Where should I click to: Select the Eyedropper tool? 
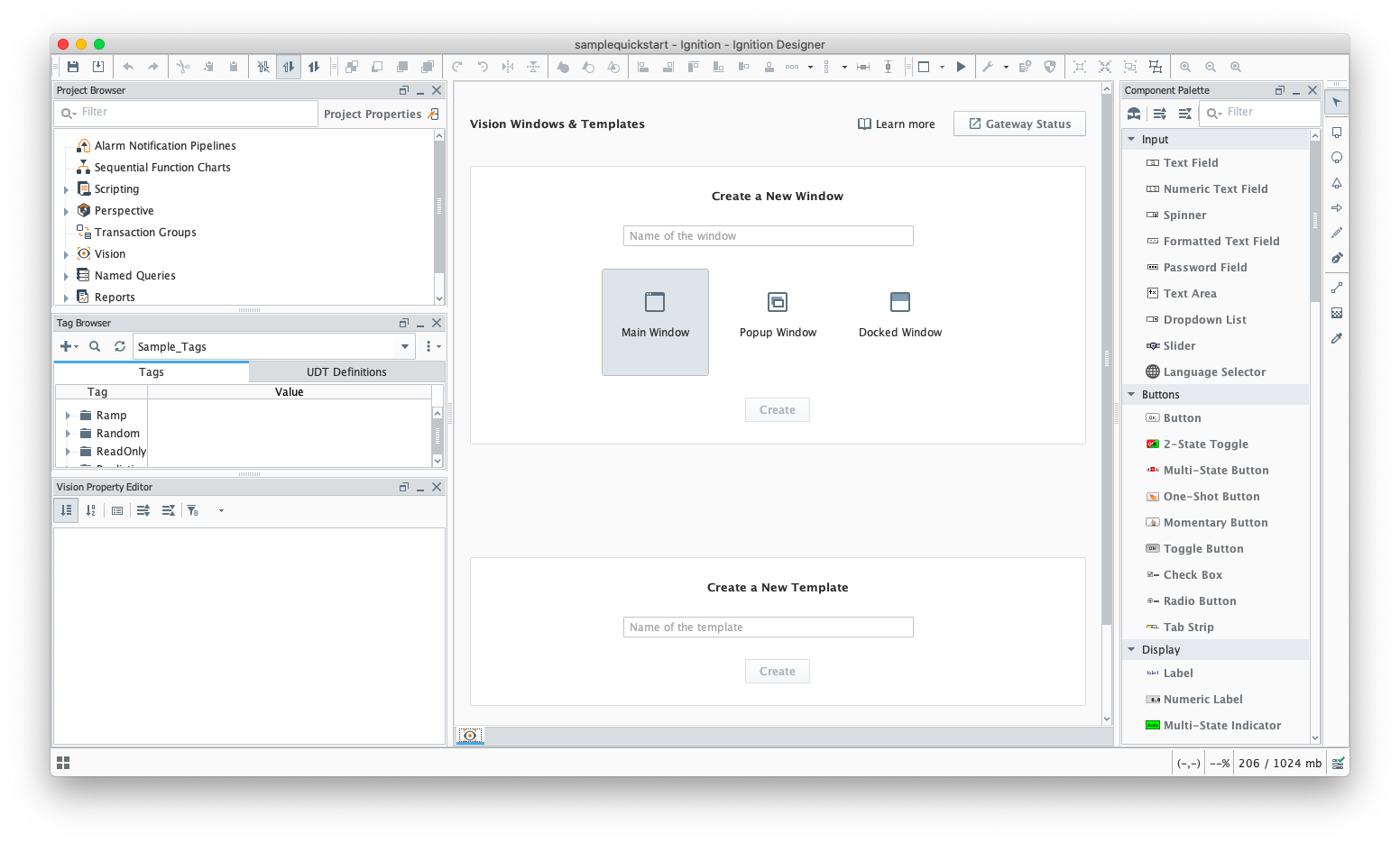(1337, 338)
